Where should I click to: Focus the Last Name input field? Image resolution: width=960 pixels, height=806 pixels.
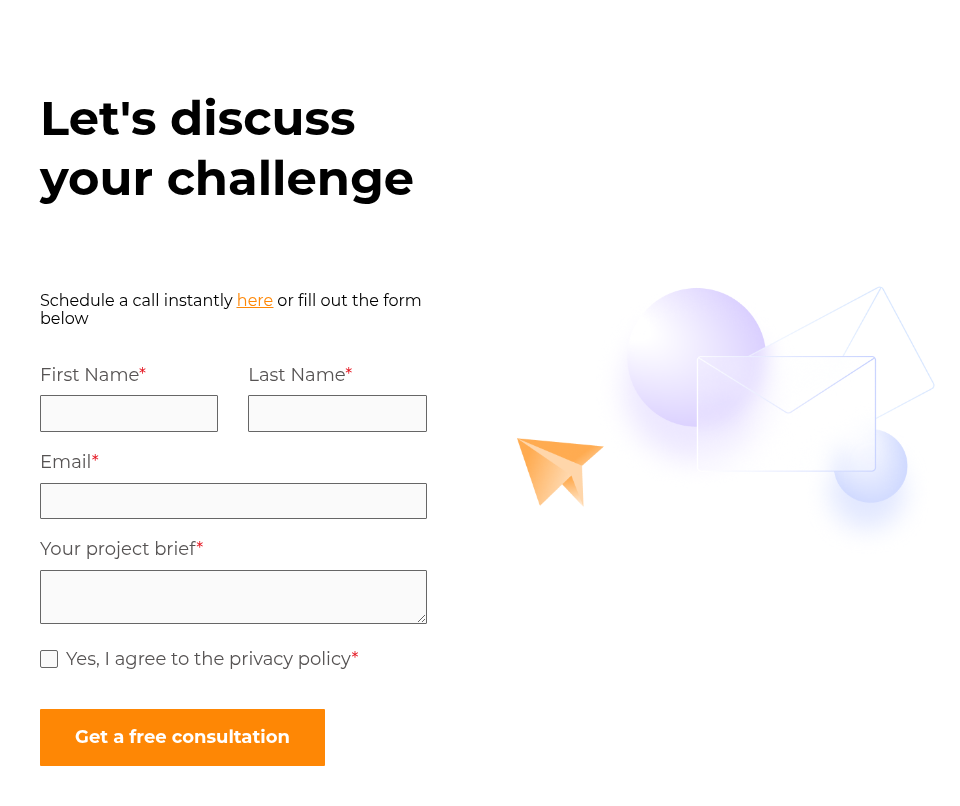tap(337, 413)
